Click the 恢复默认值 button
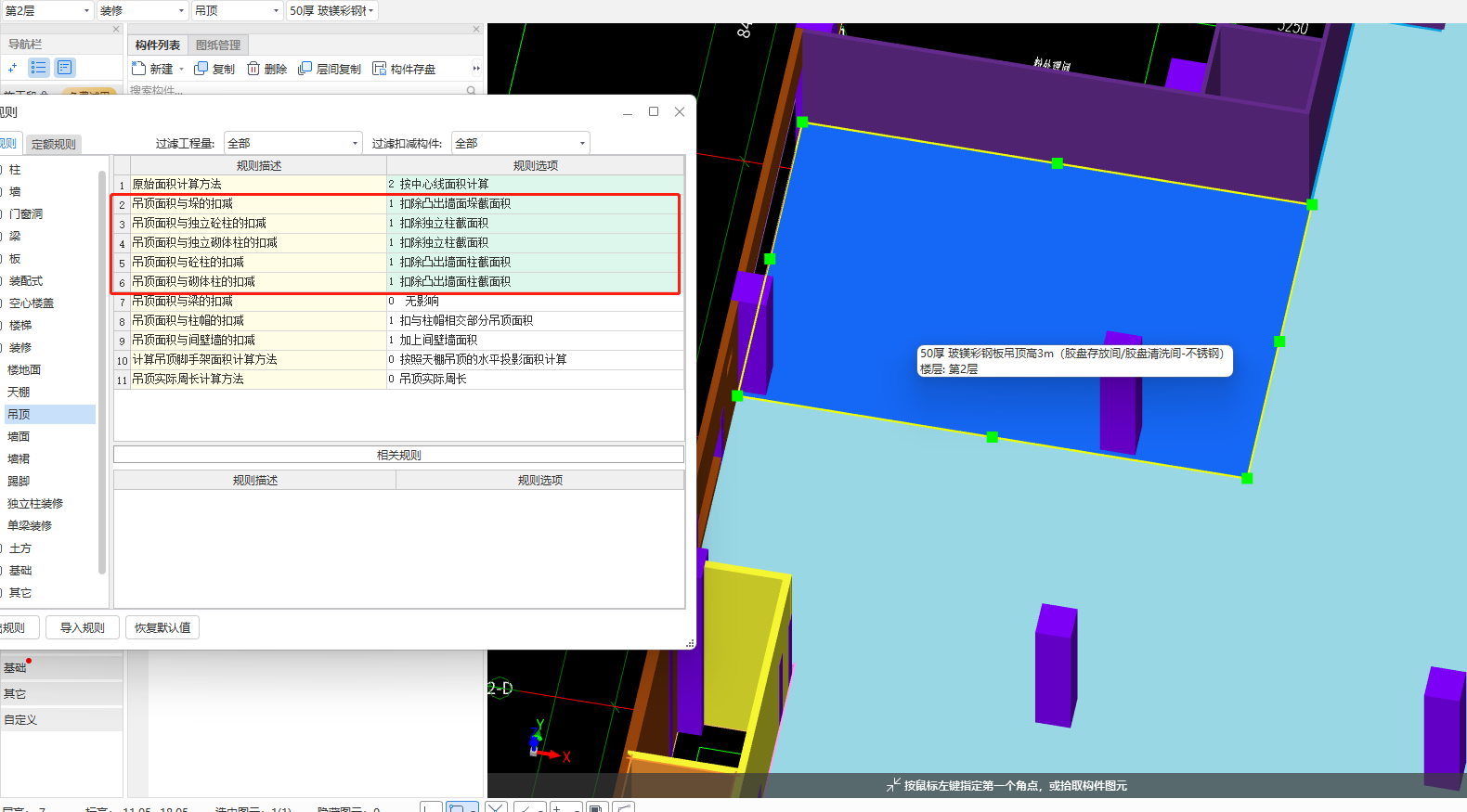The image size is (1467, 812). (x=162, y=628)
